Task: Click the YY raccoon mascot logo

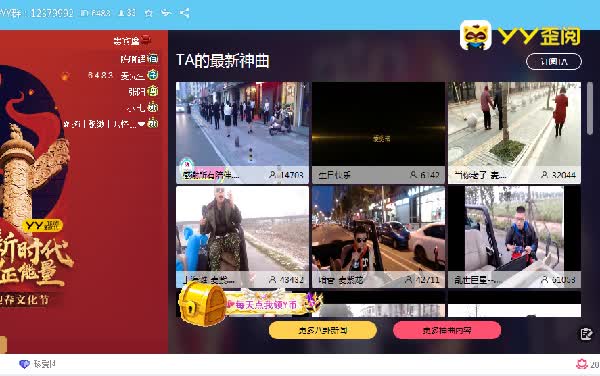Action: point(475,36)
